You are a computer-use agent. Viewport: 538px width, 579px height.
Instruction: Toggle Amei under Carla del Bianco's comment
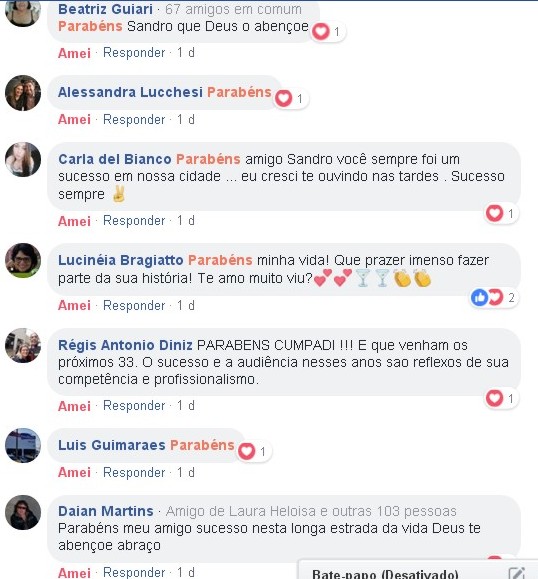[x=74, y=221]
